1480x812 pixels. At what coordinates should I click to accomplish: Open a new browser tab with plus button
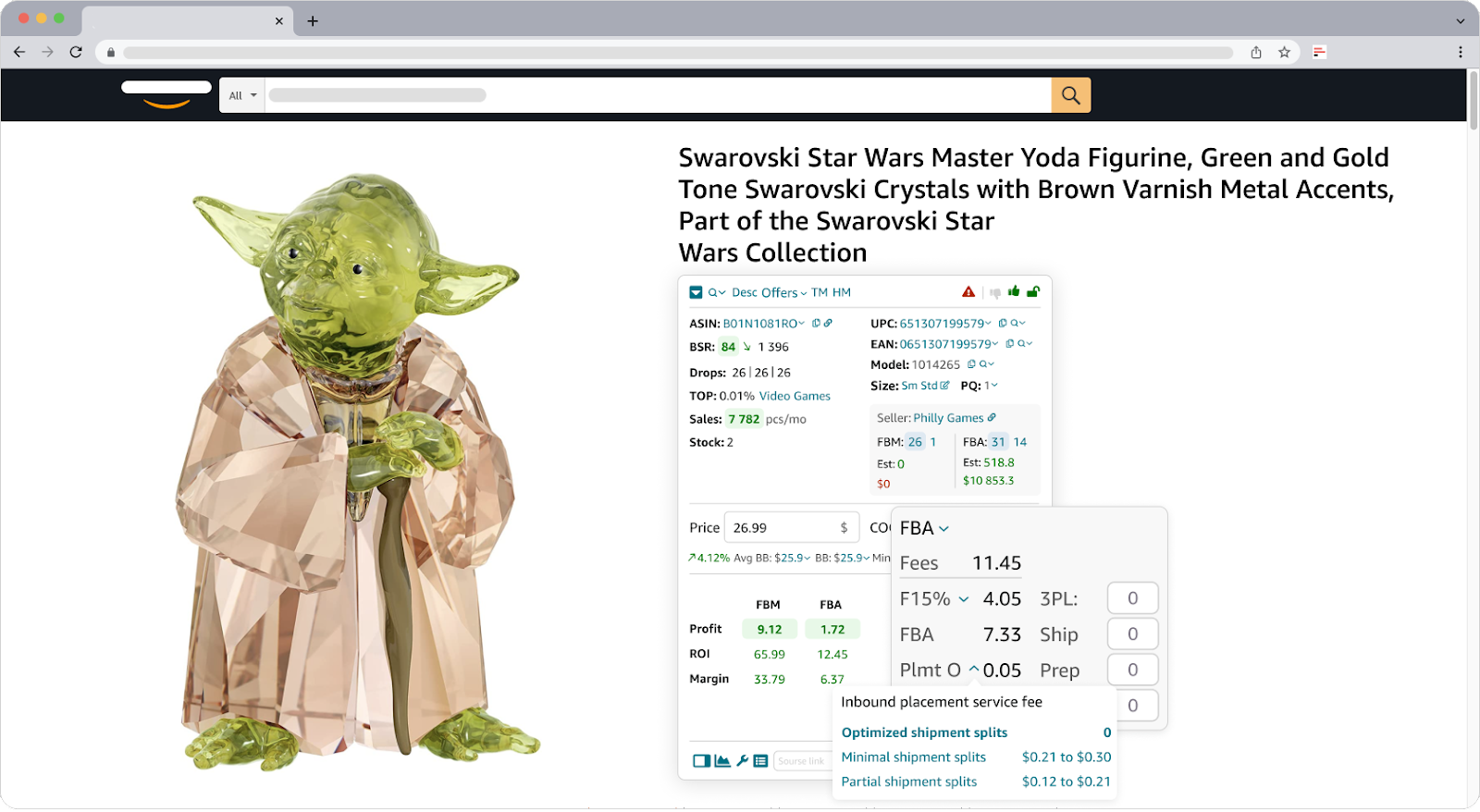point(313,21)
